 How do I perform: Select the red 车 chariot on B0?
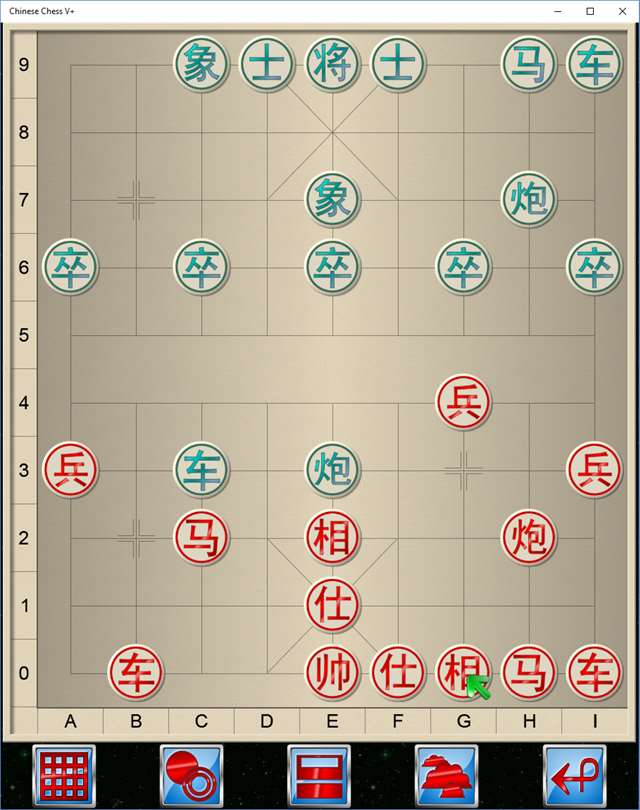[136, 673]
